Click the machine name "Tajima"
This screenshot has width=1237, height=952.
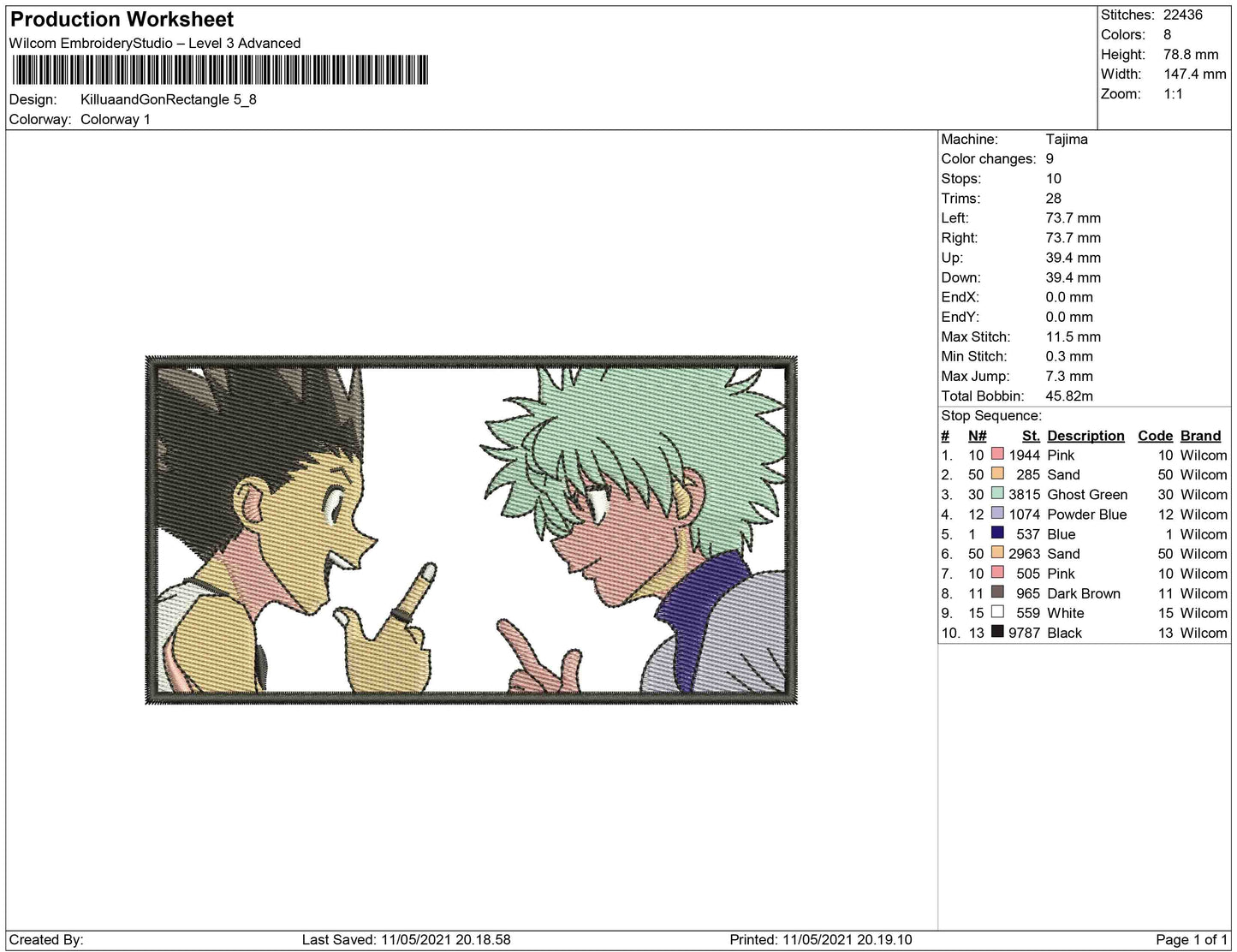click(x=1067, y=139)
